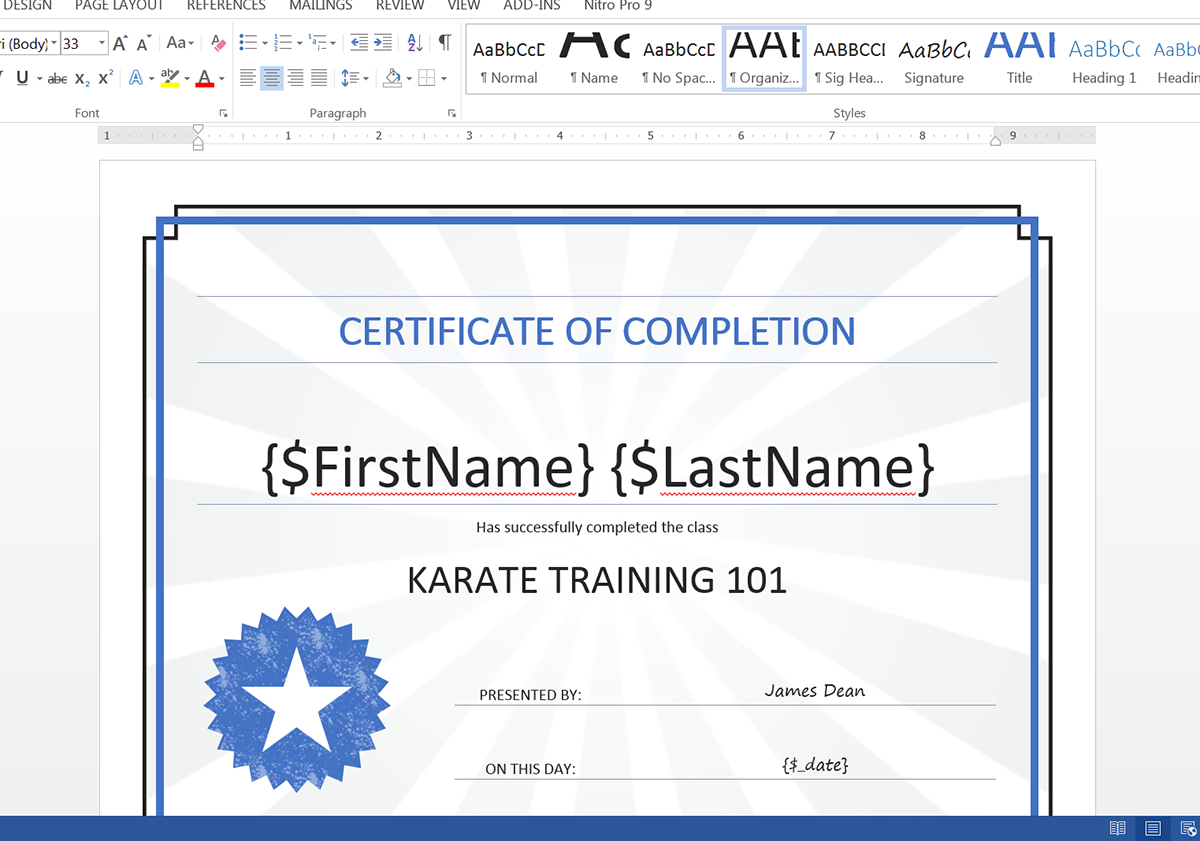The width and height of the screenshot is (1200, 841).
Task: Open the Design ribbon tab
Action: point(27,6)
